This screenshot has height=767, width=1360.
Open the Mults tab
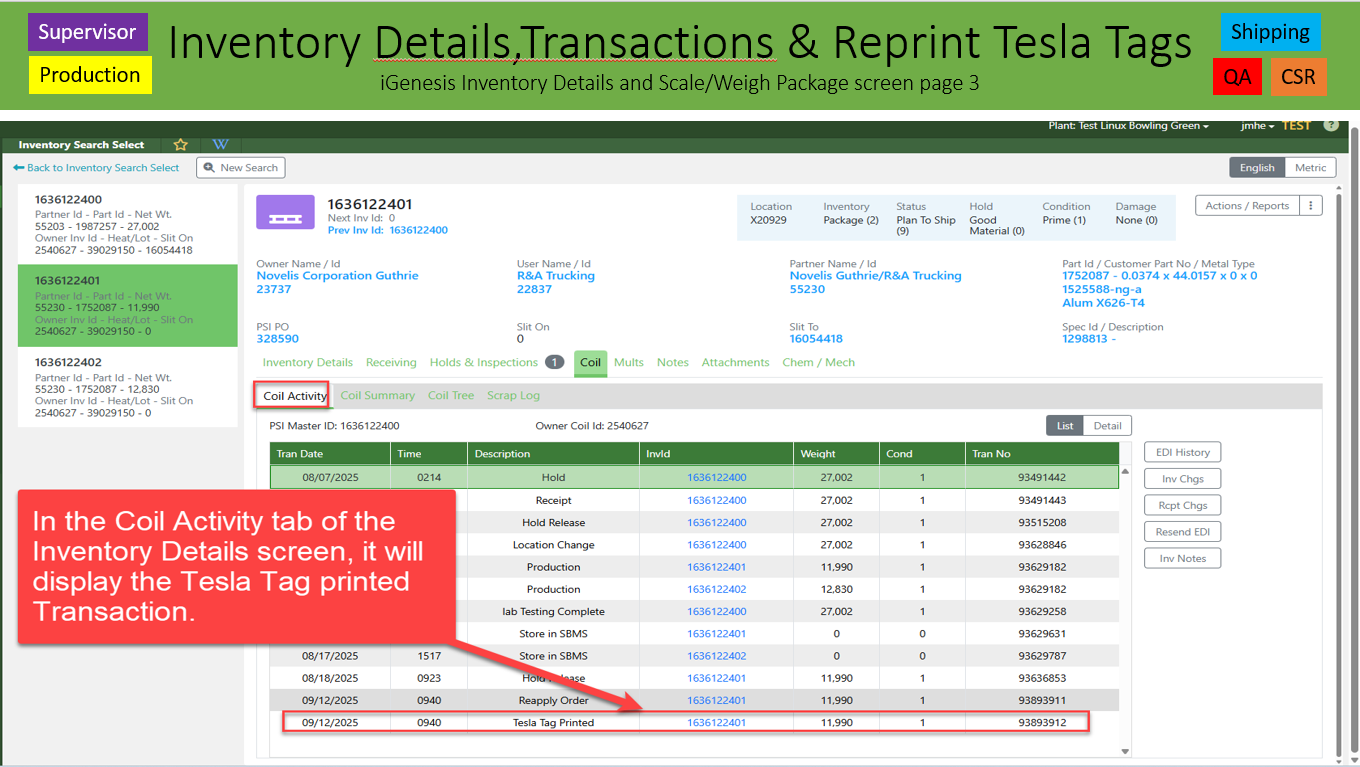[629, 362]
